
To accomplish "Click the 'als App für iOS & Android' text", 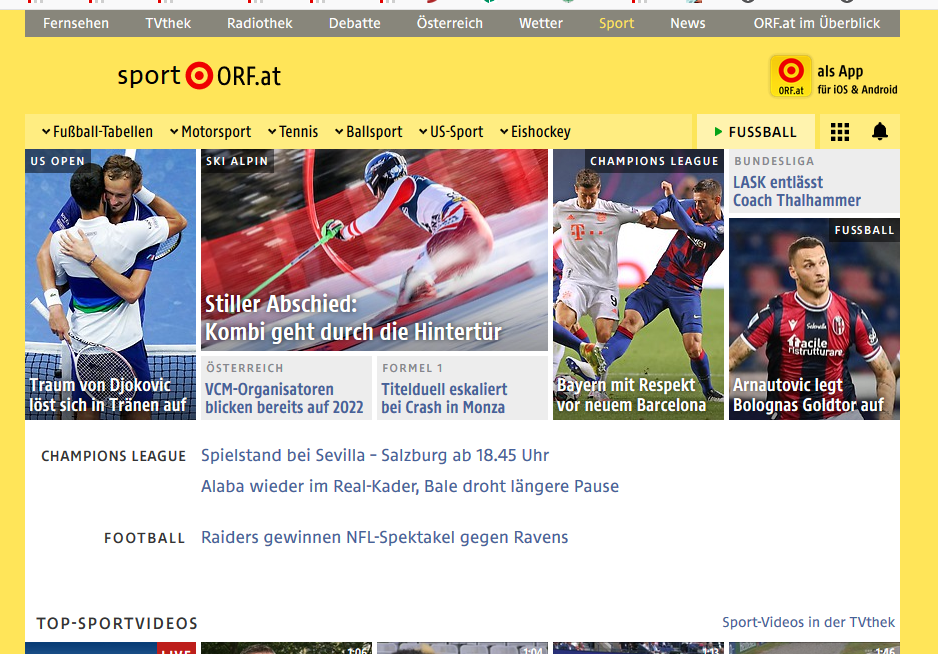I will coord(857,80).
